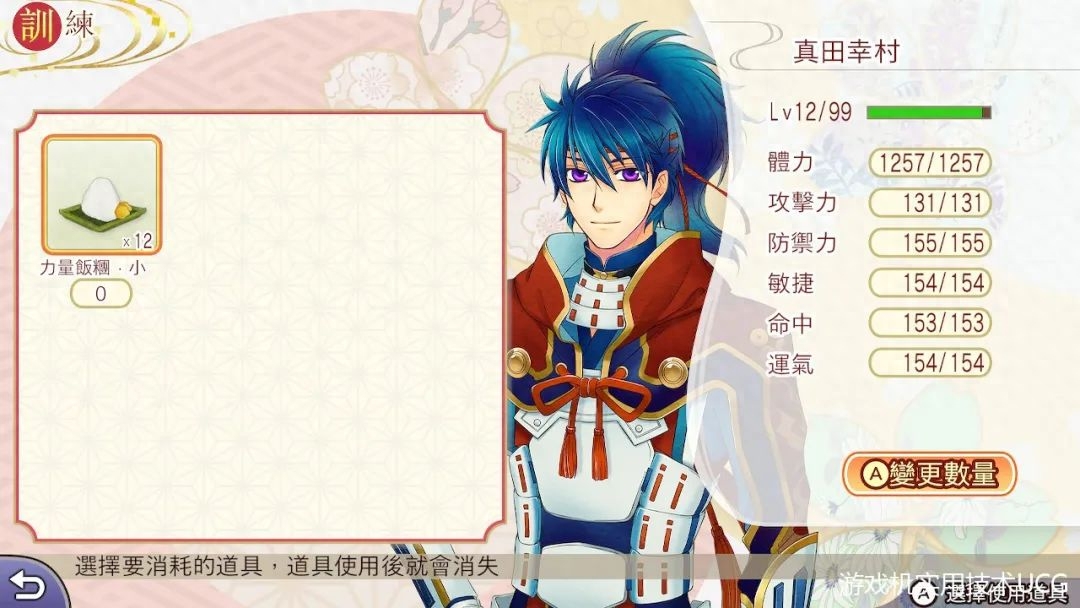Click the quantity field showing 0

101,294
